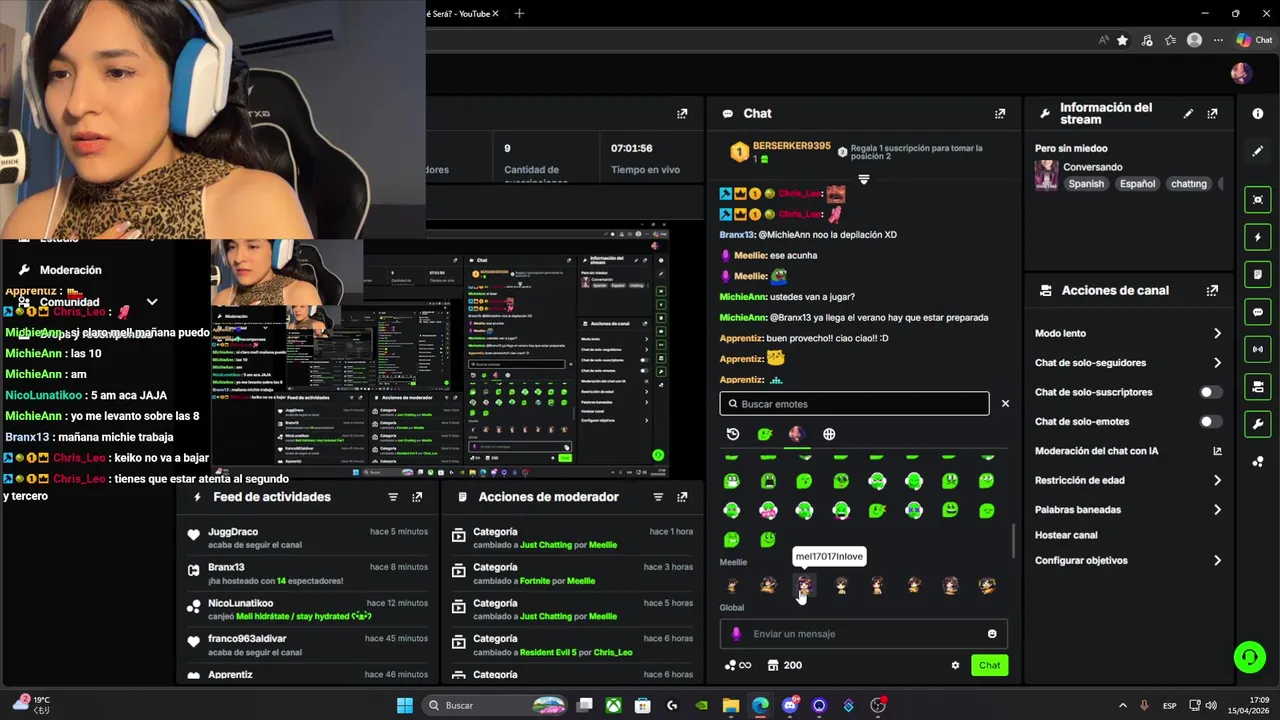1280x720 pixels.
Task: Click the chat bubble icon in sidebar
Action: [x=1258, y=312]
